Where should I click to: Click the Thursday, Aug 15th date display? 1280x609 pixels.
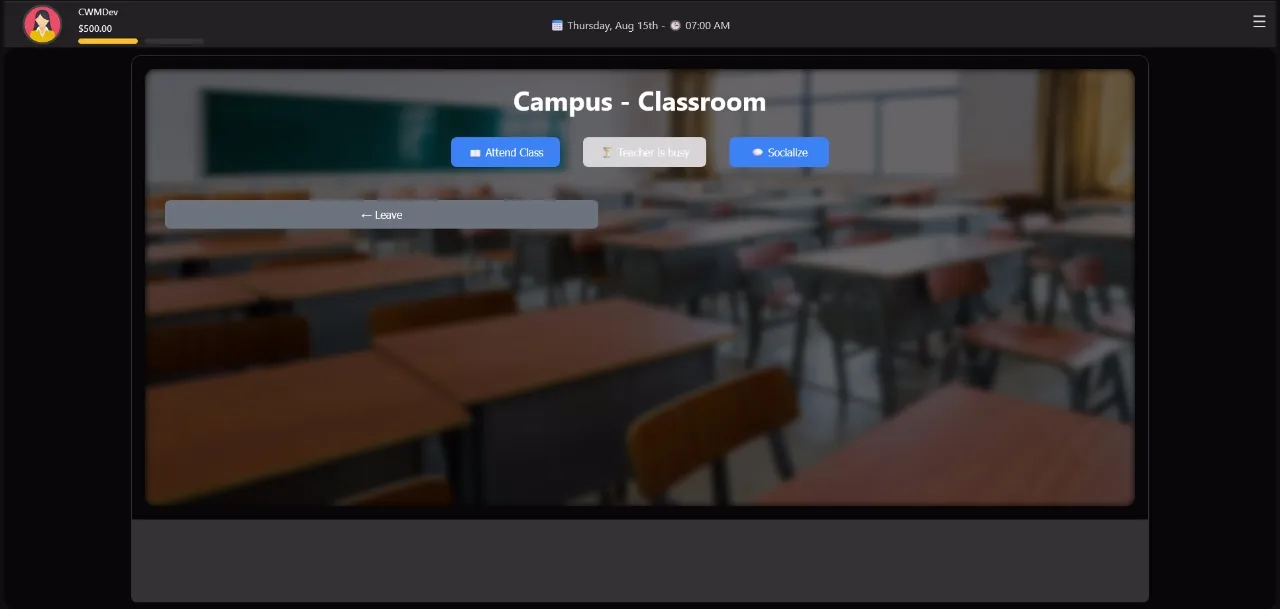613,25
